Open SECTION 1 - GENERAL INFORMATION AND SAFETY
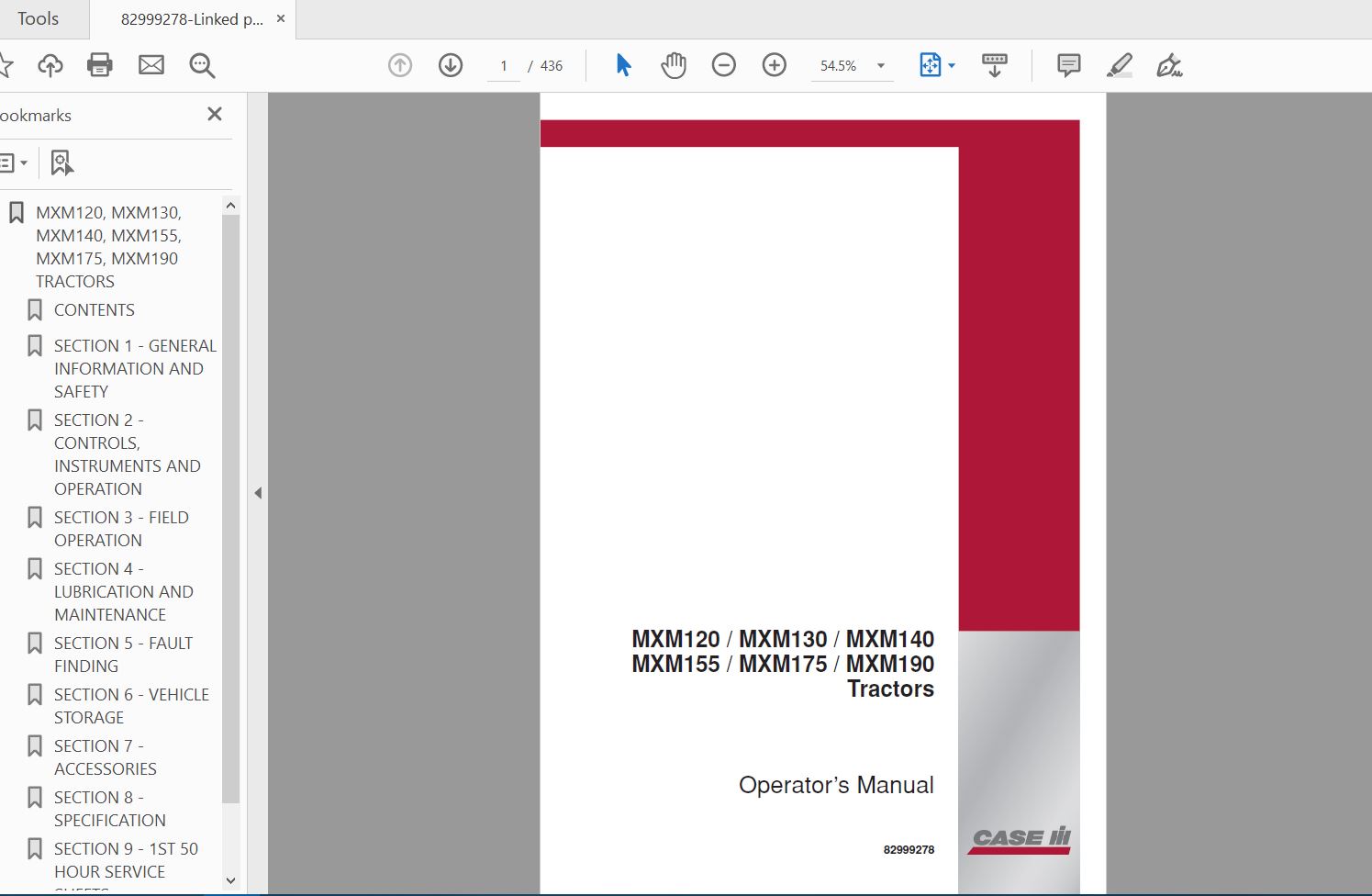The width and height of the screenshot is (1372, 896). [x=135, y=368]
